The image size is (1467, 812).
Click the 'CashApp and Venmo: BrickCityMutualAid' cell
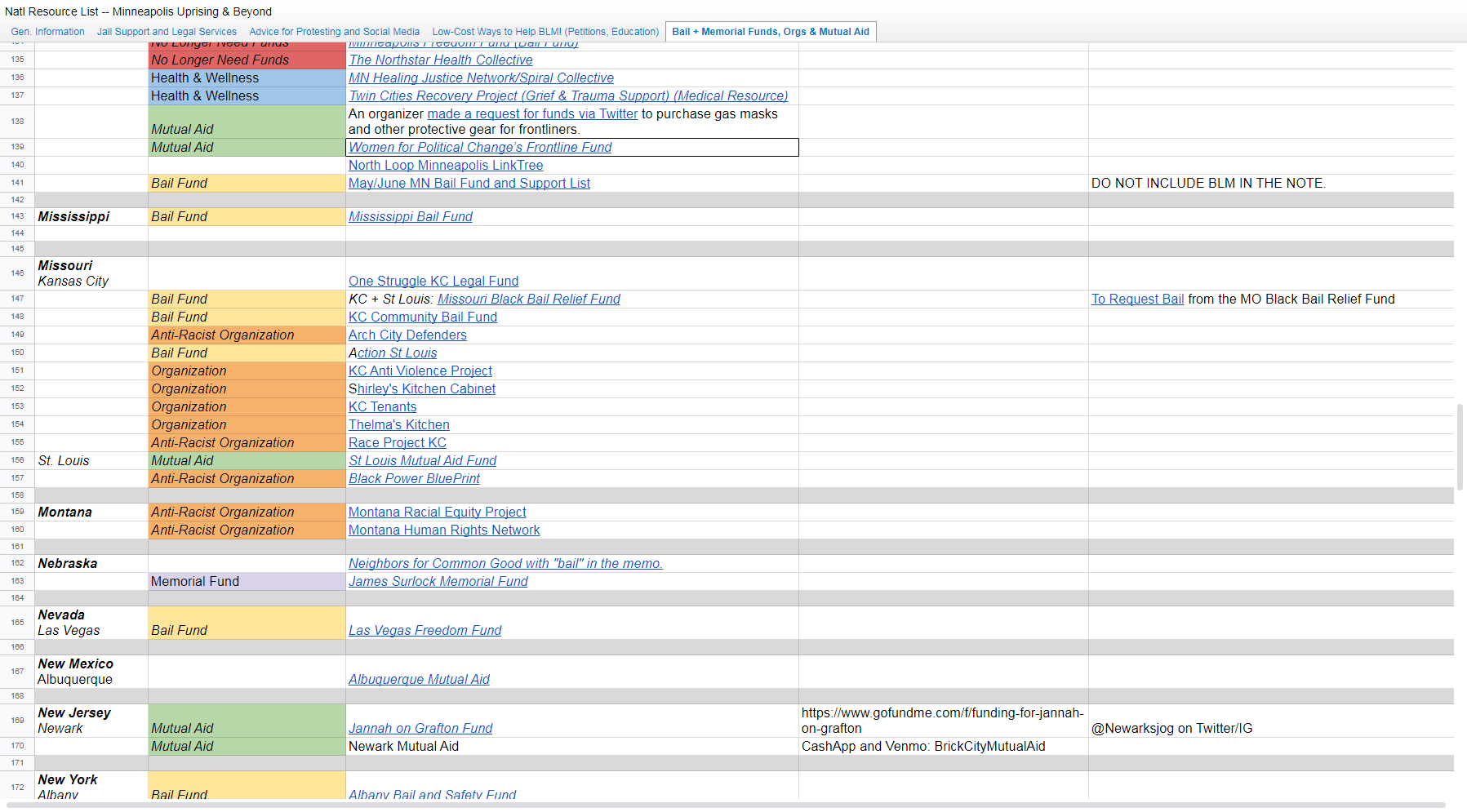coord(944,747)
